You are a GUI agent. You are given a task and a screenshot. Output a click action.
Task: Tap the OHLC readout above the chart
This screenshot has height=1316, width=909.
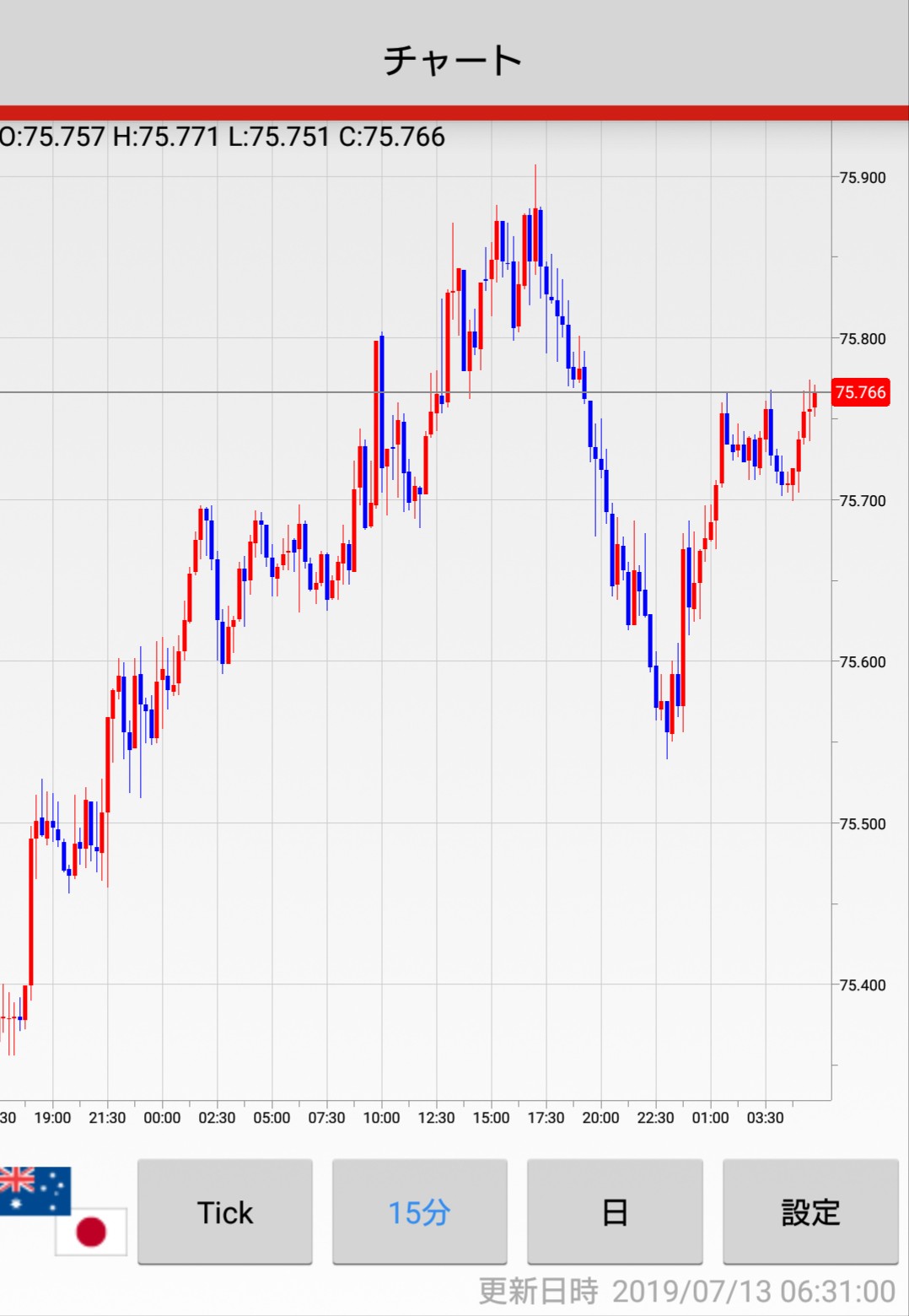pos(223,137)
